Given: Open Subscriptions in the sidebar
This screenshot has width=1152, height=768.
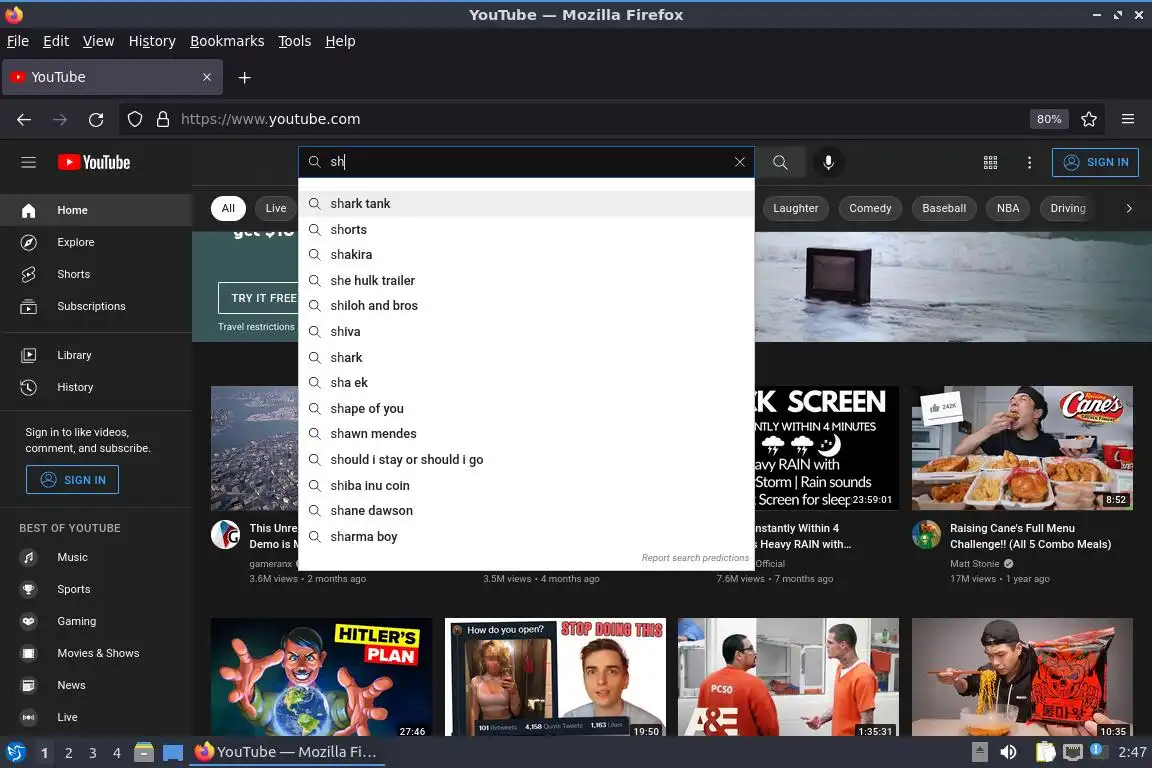Looking at the screenshot, I should click(x=96, y=306).
